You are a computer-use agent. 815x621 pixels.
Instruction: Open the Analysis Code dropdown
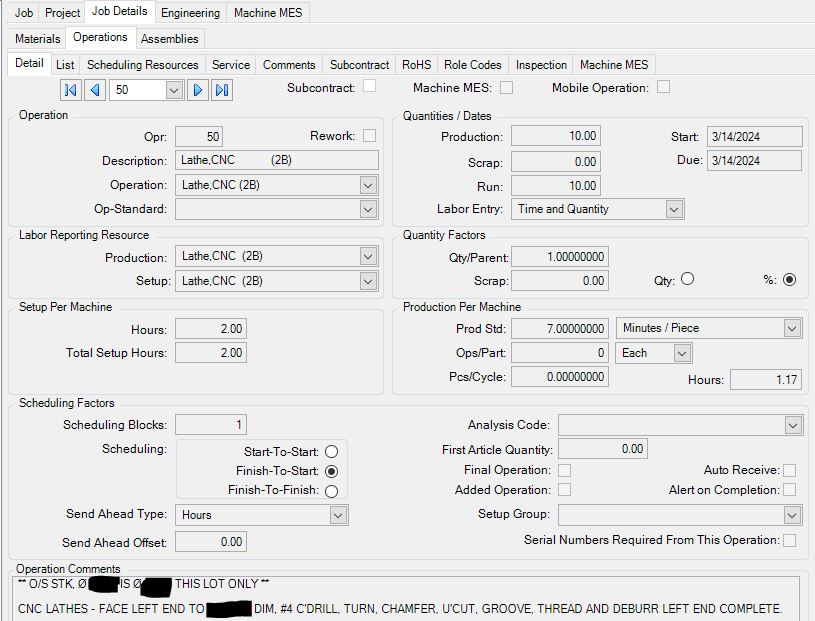coord(793,426)
